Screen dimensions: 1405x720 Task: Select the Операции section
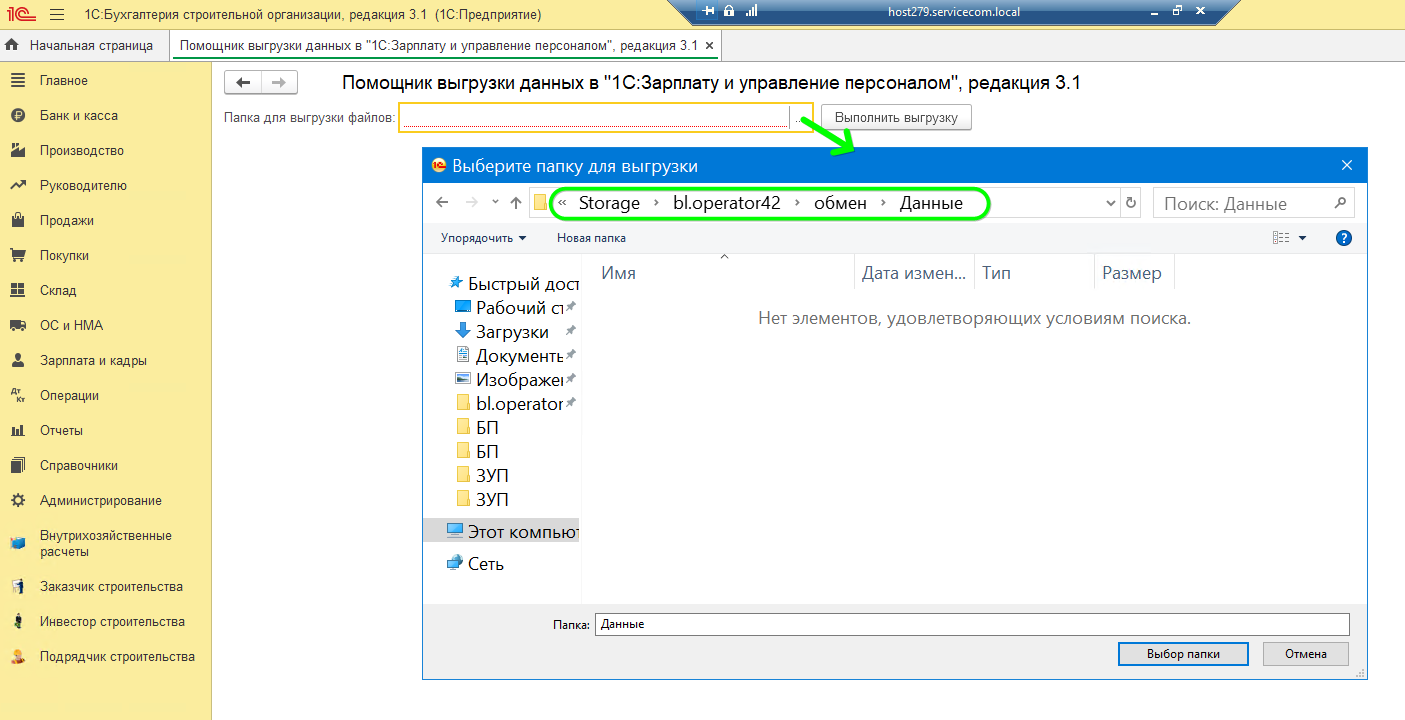(x=69, y=396)
